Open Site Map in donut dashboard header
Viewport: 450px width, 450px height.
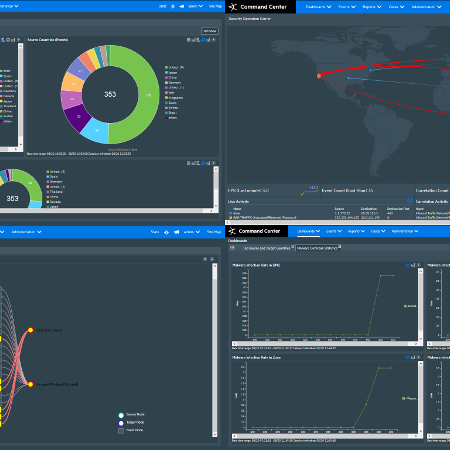215,6
